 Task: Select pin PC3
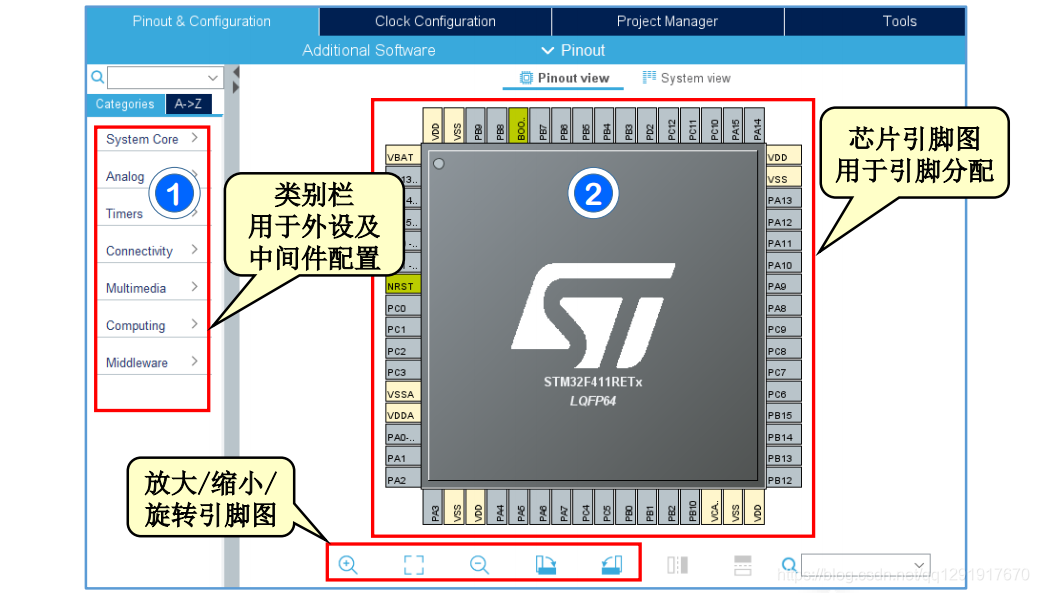coord(403,372)
